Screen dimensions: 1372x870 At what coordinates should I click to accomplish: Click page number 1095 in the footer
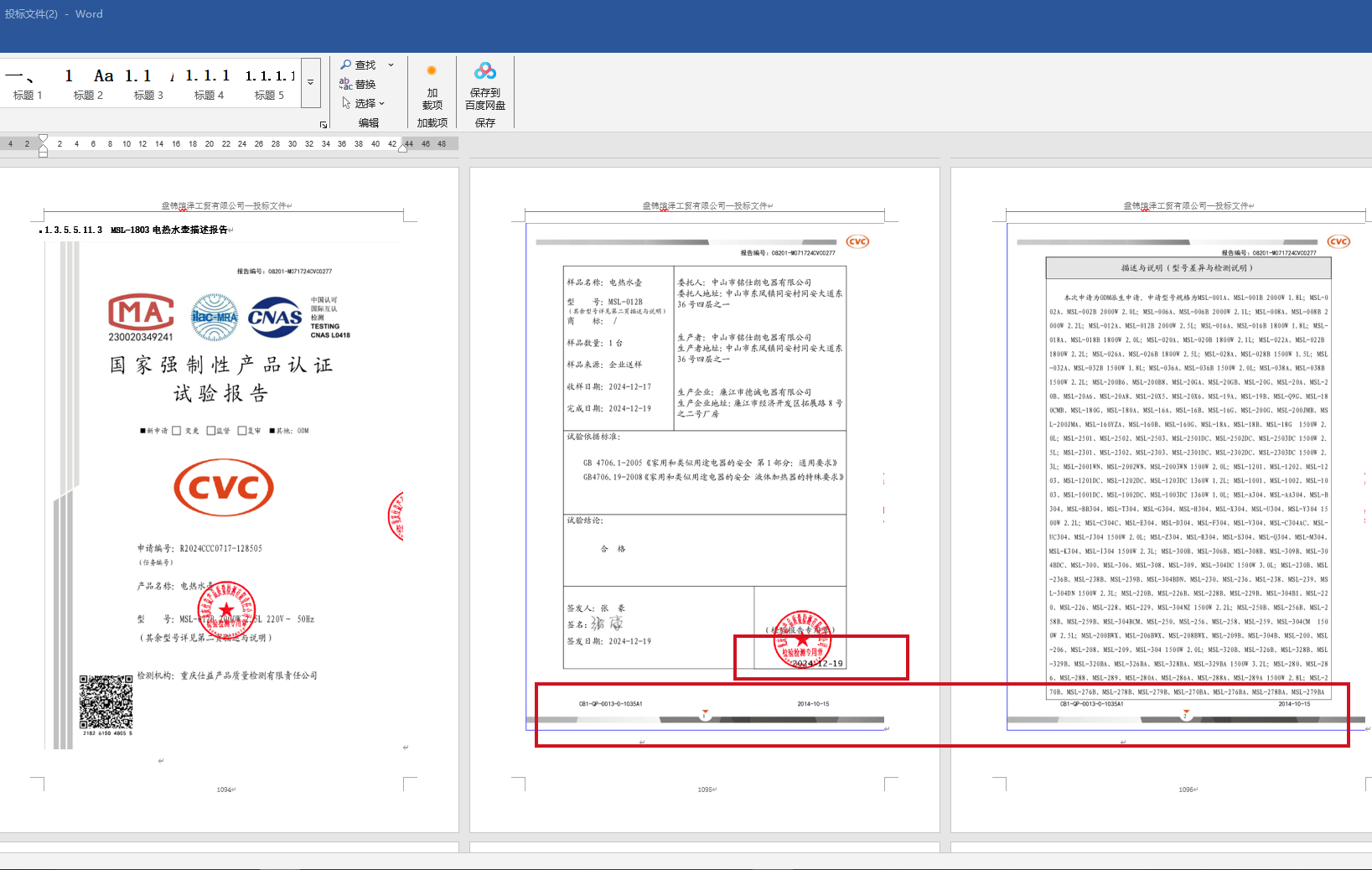706,790
